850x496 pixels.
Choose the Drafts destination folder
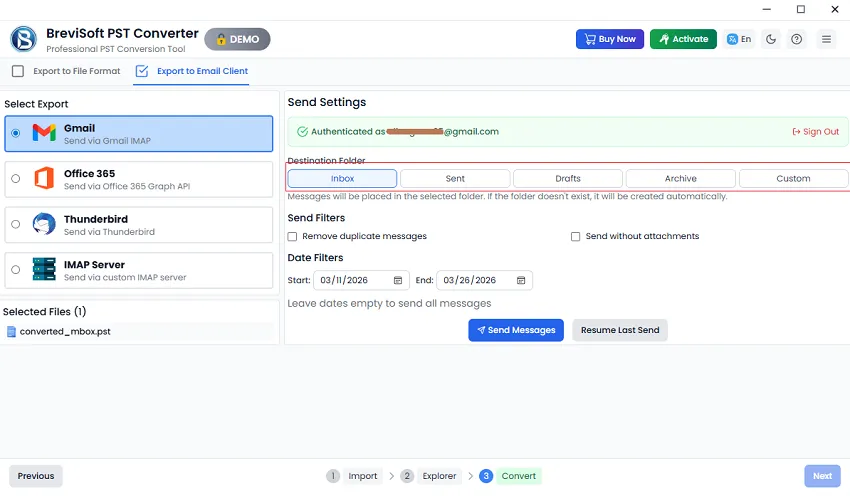click(x=568, y=178)
